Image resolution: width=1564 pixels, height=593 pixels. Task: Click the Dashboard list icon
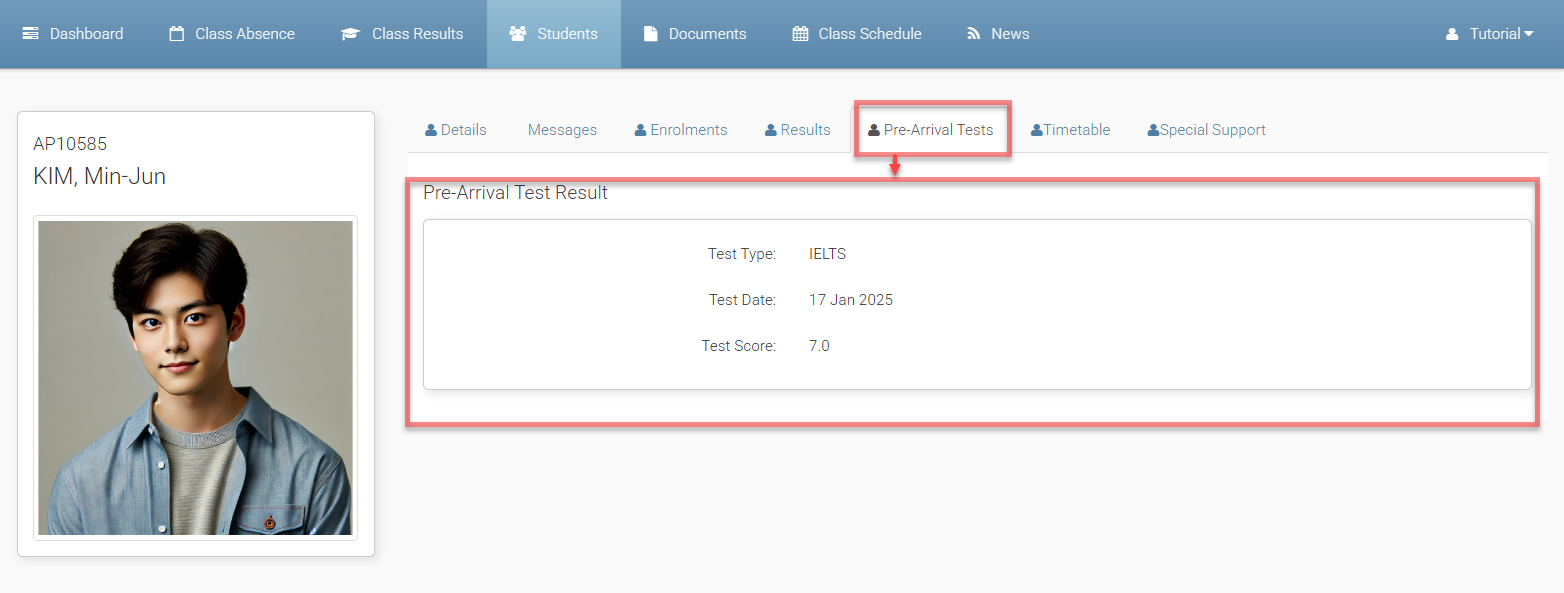coord(31,34)
